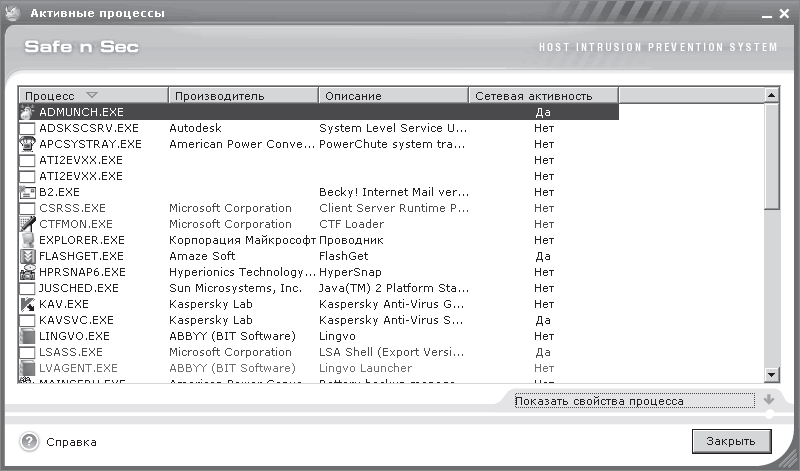800x471 pixels.
Task: Click the ADMUNCH.EXE process icon
Action: pyautogui.click(x=27, y=112)
